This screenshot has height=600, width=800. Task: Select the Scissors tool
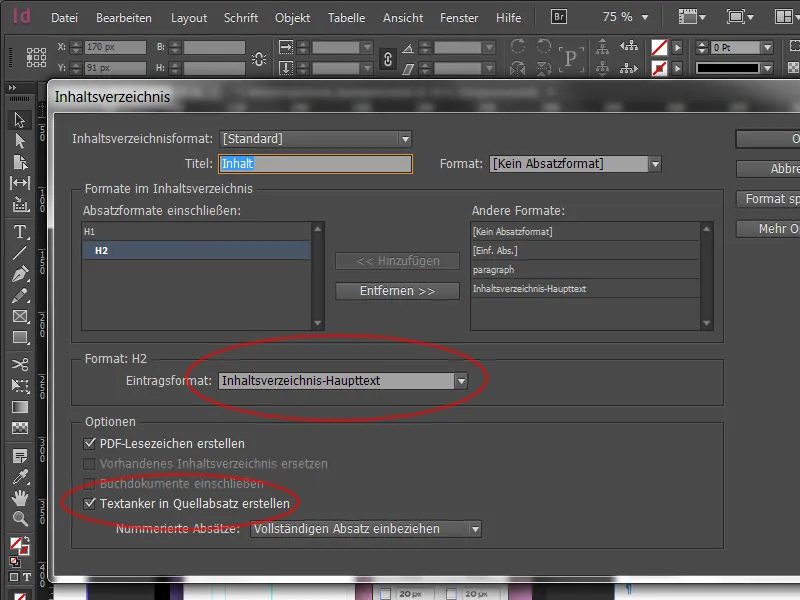(20, 364)
